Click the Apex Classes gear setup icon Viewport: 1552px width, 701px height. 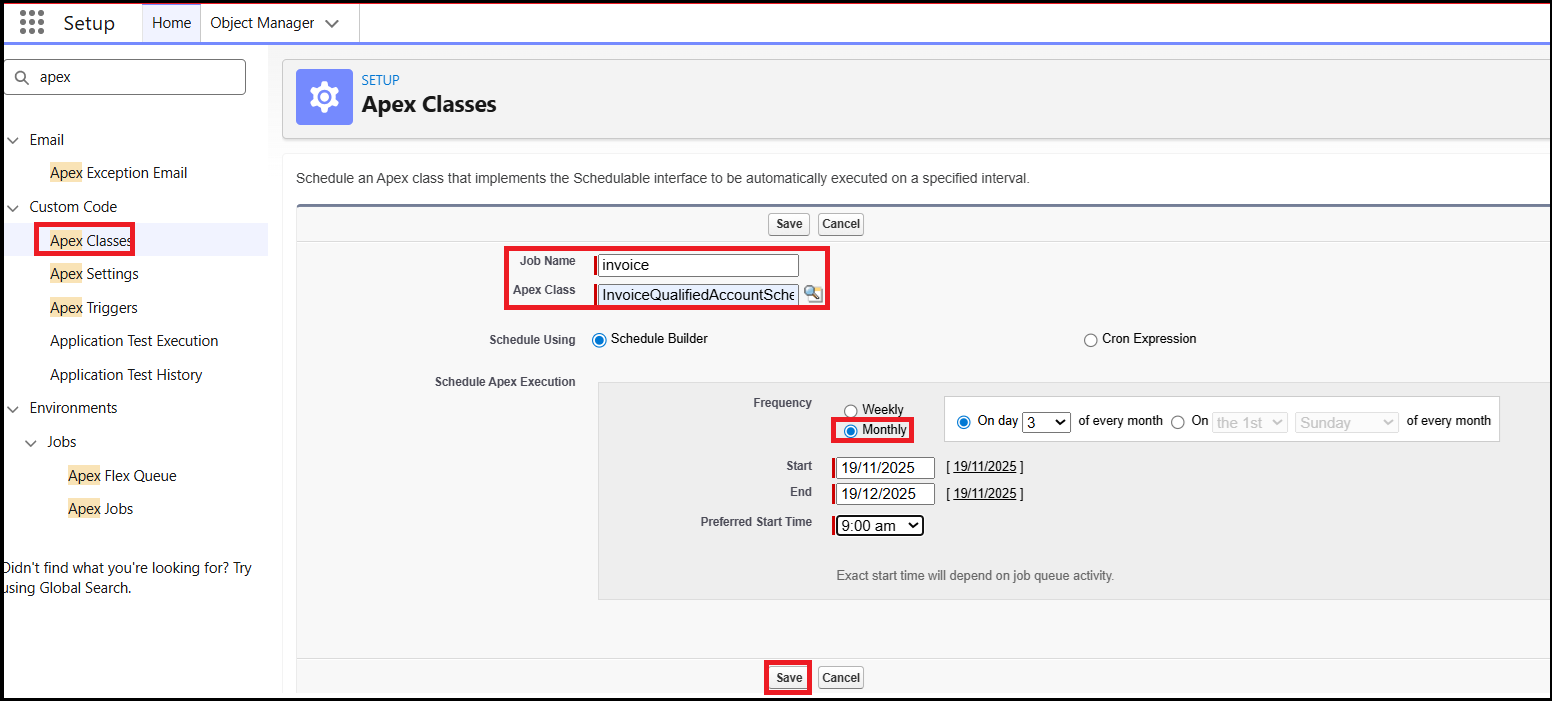(324, 97)
